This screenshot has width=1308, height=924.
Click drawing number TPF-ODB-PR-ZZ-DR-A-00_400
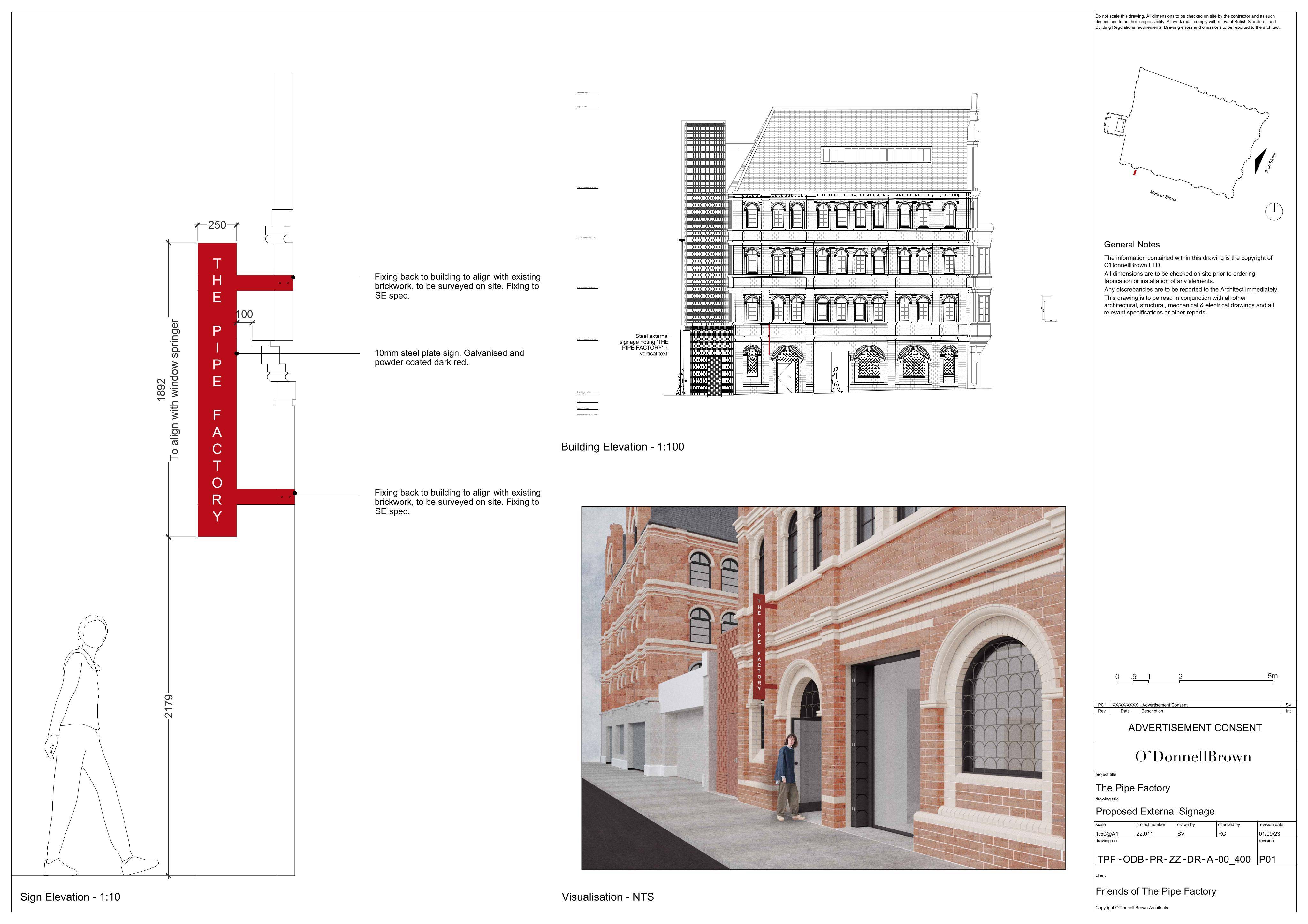(1174, 859)
